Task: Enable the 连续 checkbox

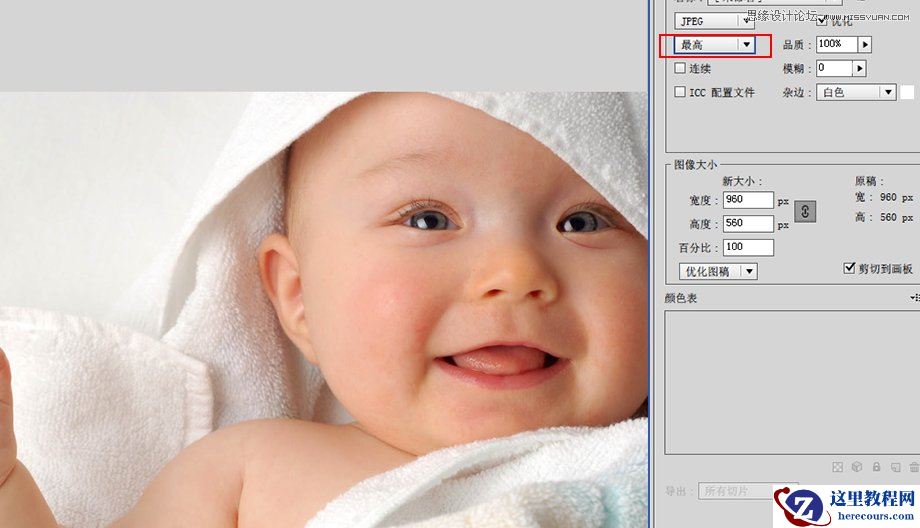Action: point(680,69)
